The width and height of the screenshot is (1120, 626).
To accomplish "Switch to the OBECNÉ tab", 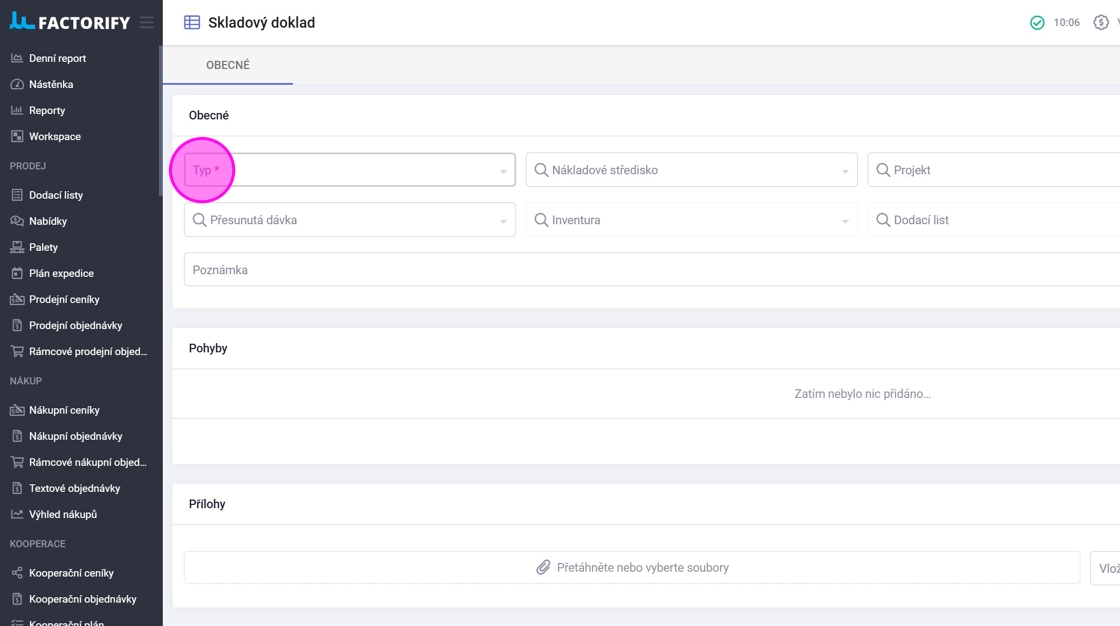I will tap(228, 65).
